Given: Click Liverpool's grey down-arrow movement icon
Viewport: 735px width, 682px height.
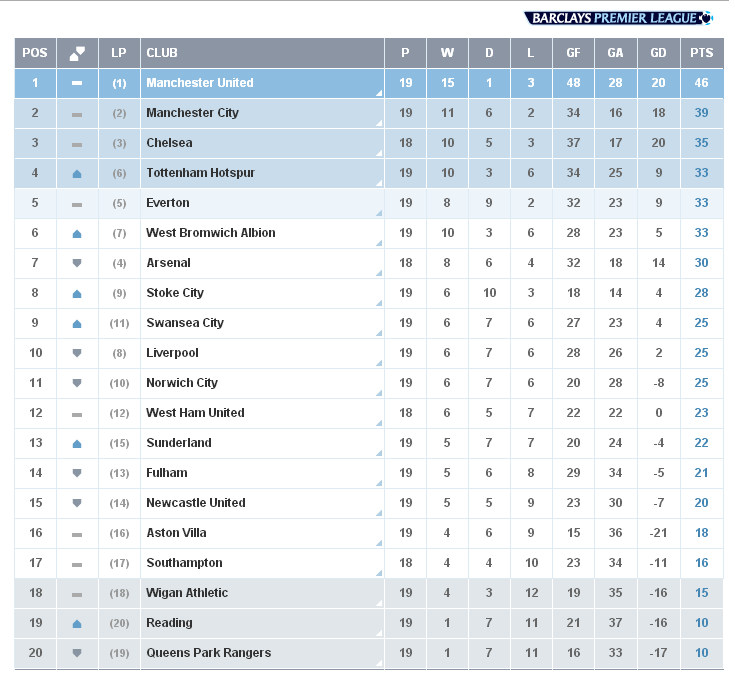Looking at the screenshot, I should pos(77,353).
